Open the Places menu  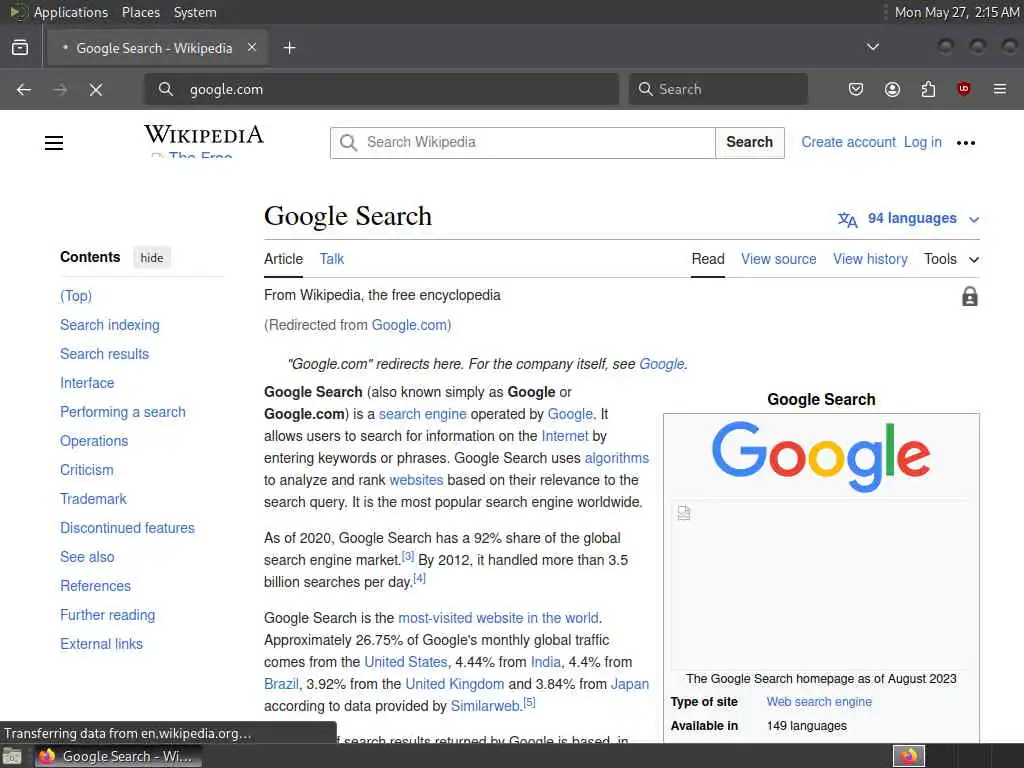coord(140,12)
